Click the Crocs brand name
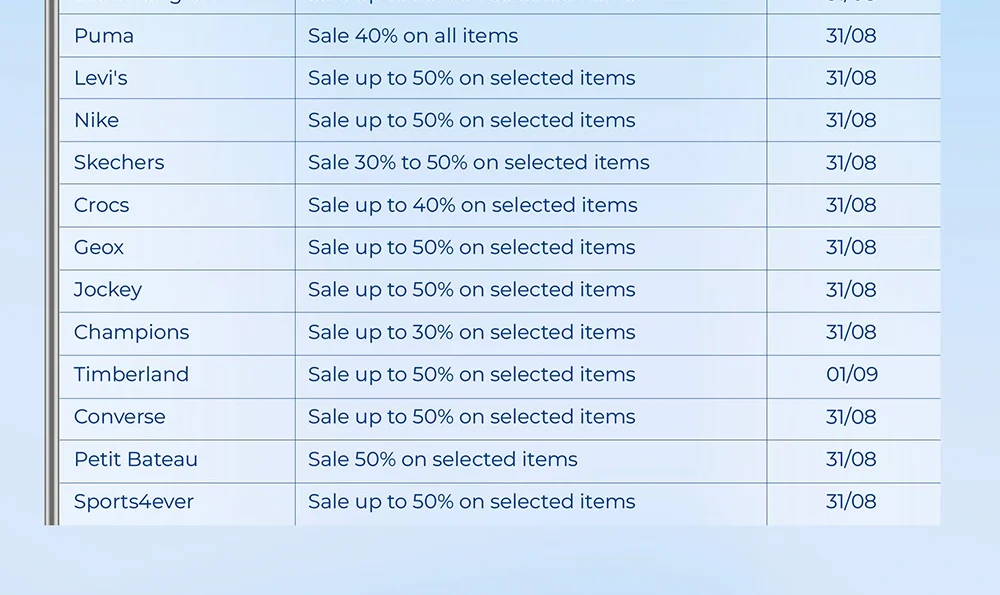The image size is (1000, 595). click(x=101, y=205)
